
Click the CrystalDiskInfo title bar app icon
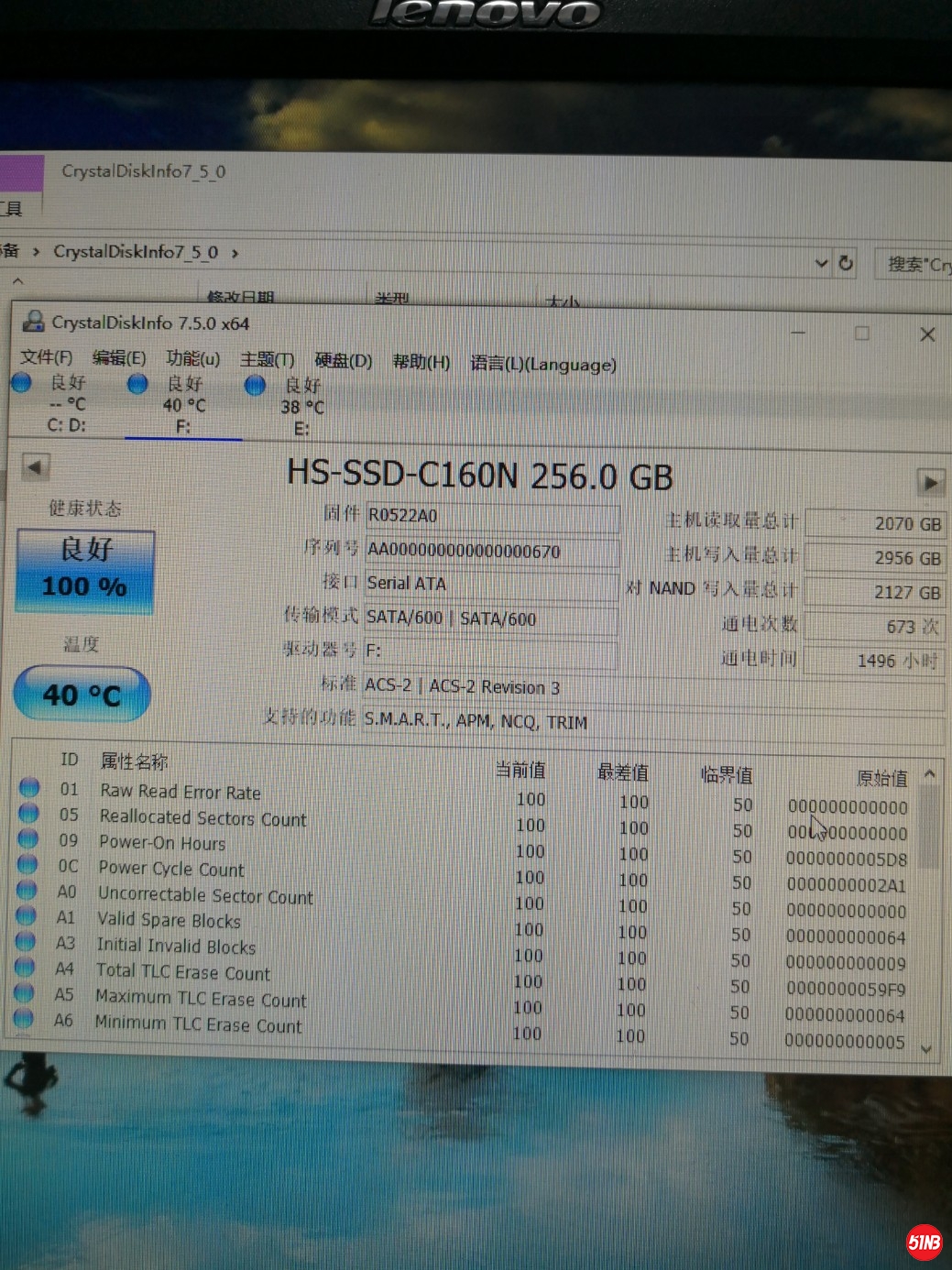(x=34, y=322)
